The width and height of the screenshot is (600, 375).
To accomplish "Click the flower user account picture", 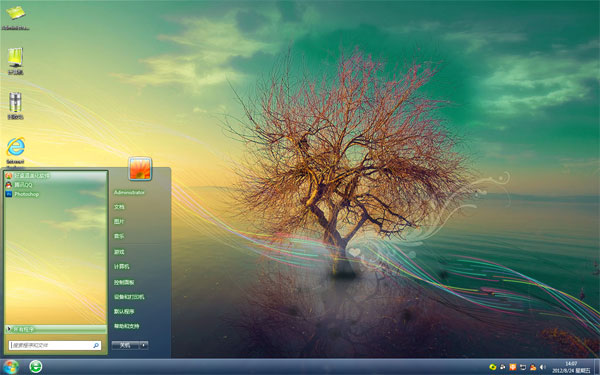I will click(140, 168).
